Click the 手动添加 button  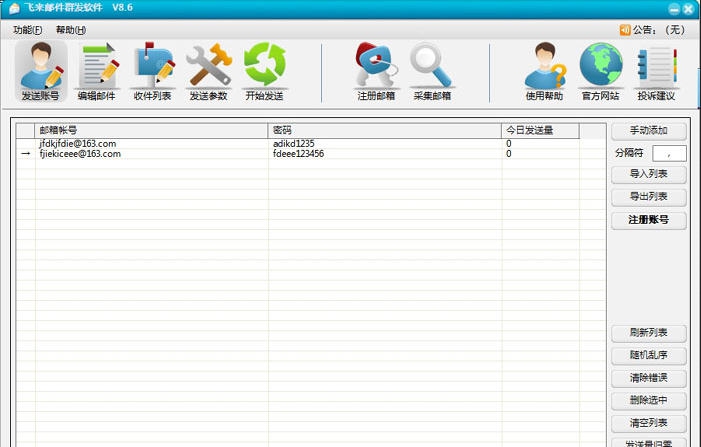pos(649,131)
